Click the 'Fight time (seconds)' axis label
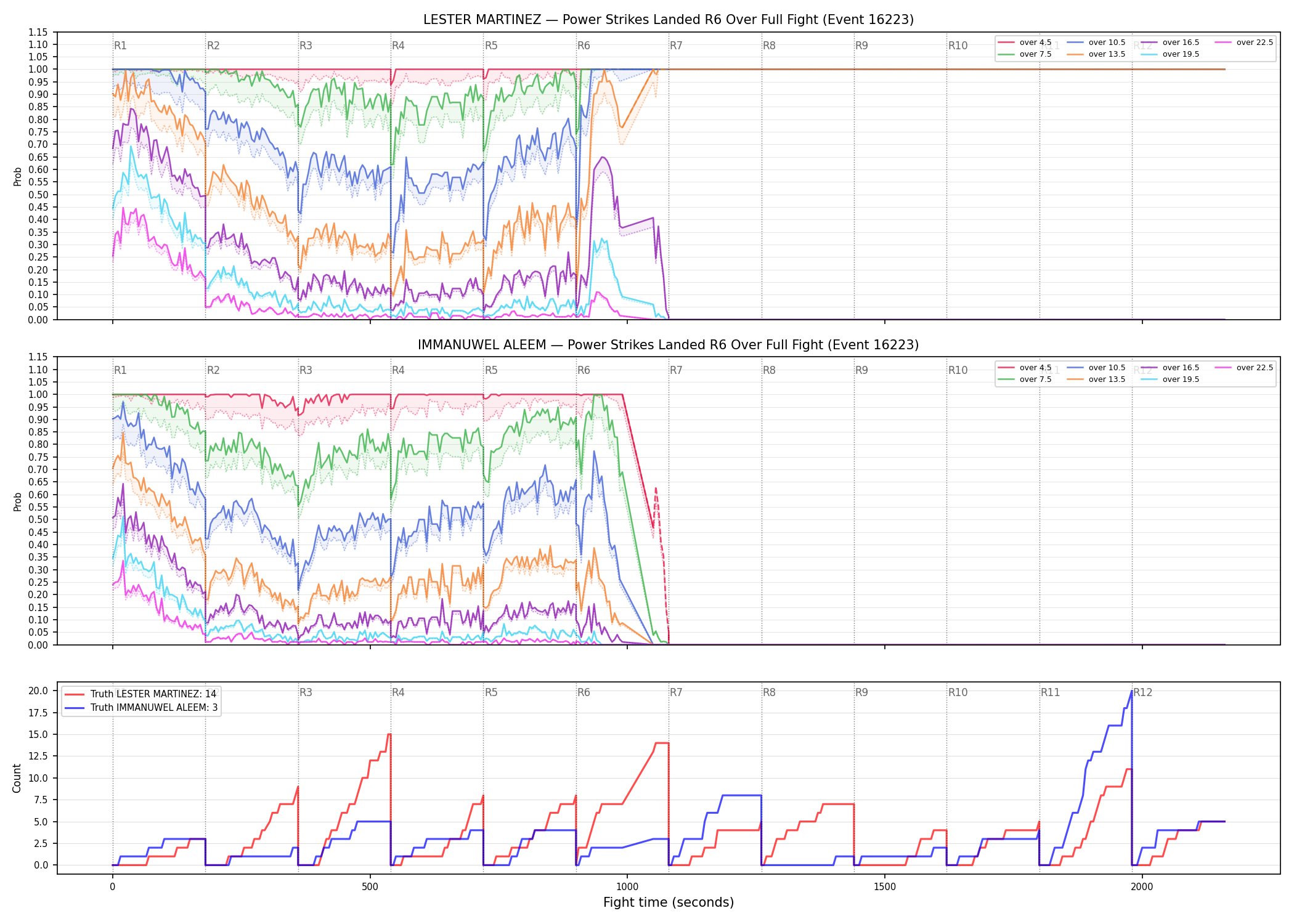 tap(669, 902)
